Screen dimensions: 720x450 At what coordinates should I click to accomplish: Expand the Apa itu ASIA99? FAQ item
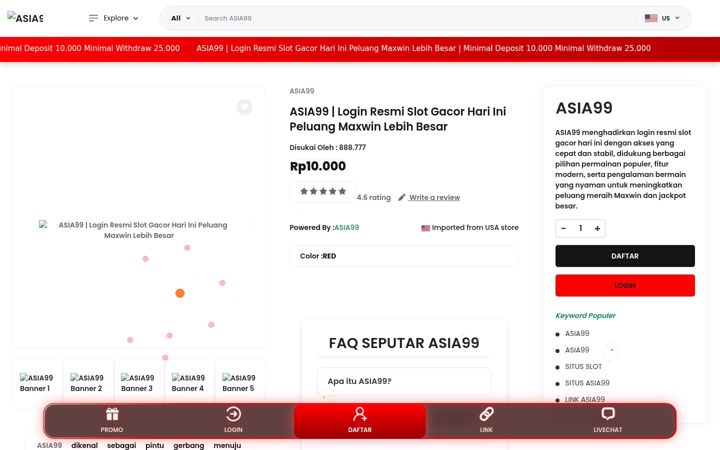click(404, 381)
